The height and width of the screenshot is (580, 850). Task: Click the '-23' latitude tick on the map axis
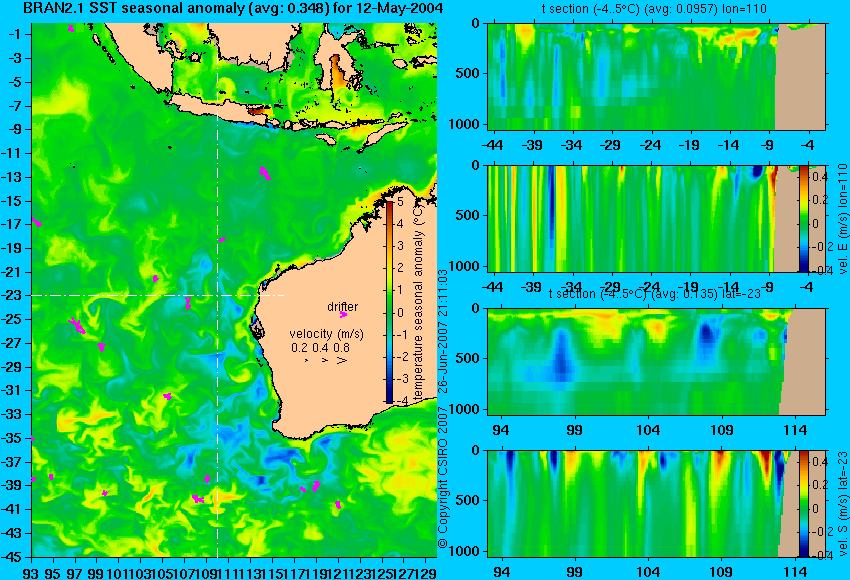pos(13,295)
